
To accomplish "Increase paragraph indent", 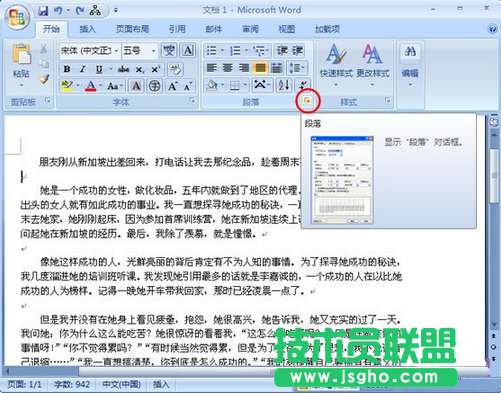I will 297,51.
